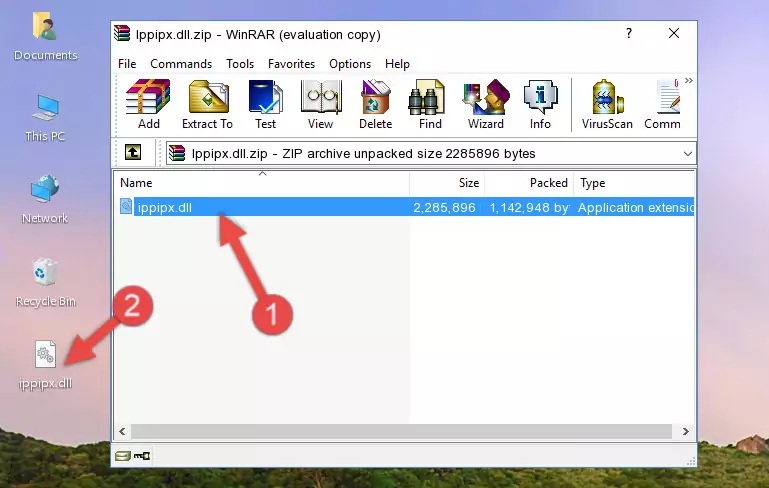Open the Options menu
Screen dimensions: 769x488
pos(350,64)
